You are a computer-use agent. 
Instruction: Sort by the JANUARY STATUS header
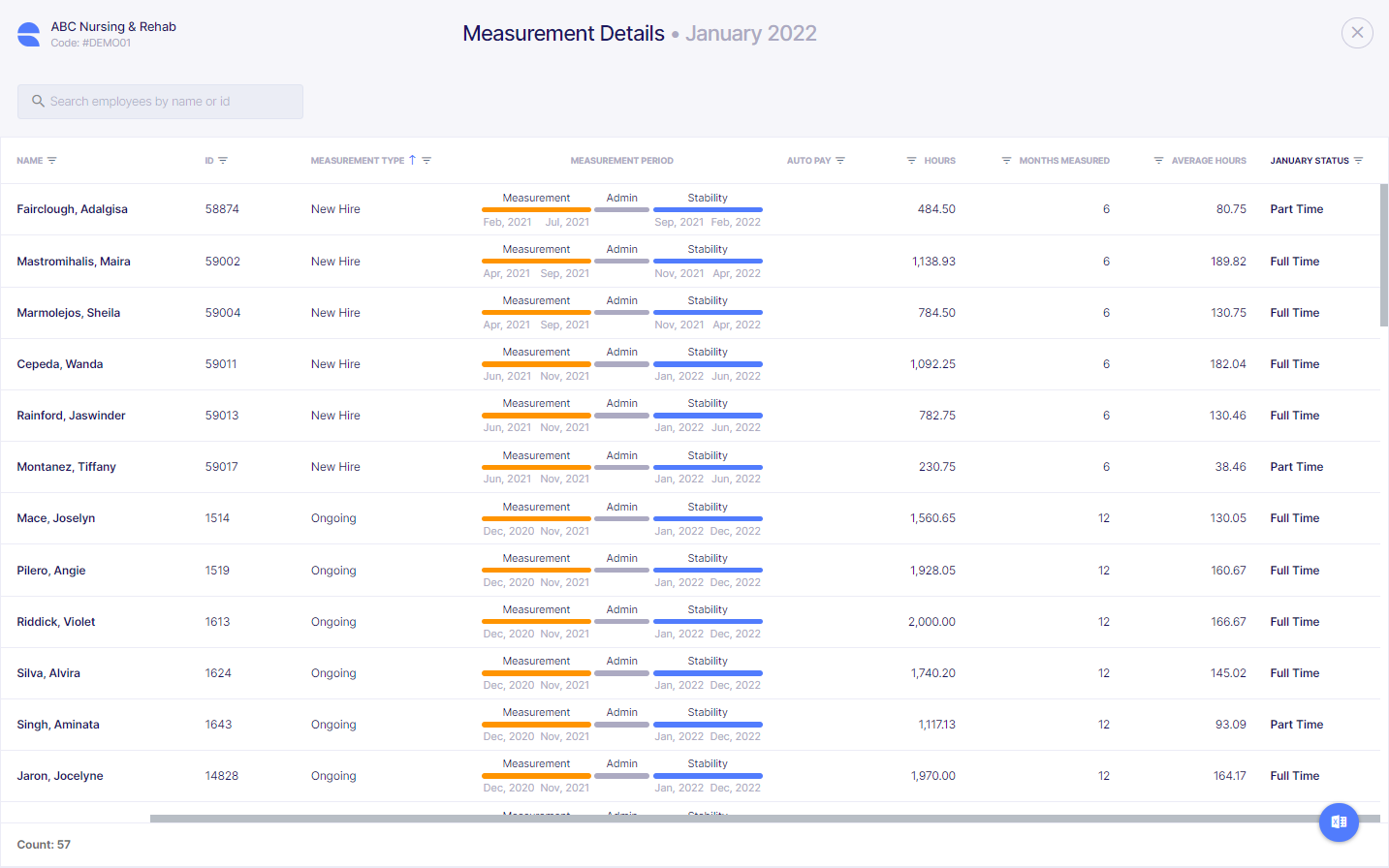(x=1310, y=161)
